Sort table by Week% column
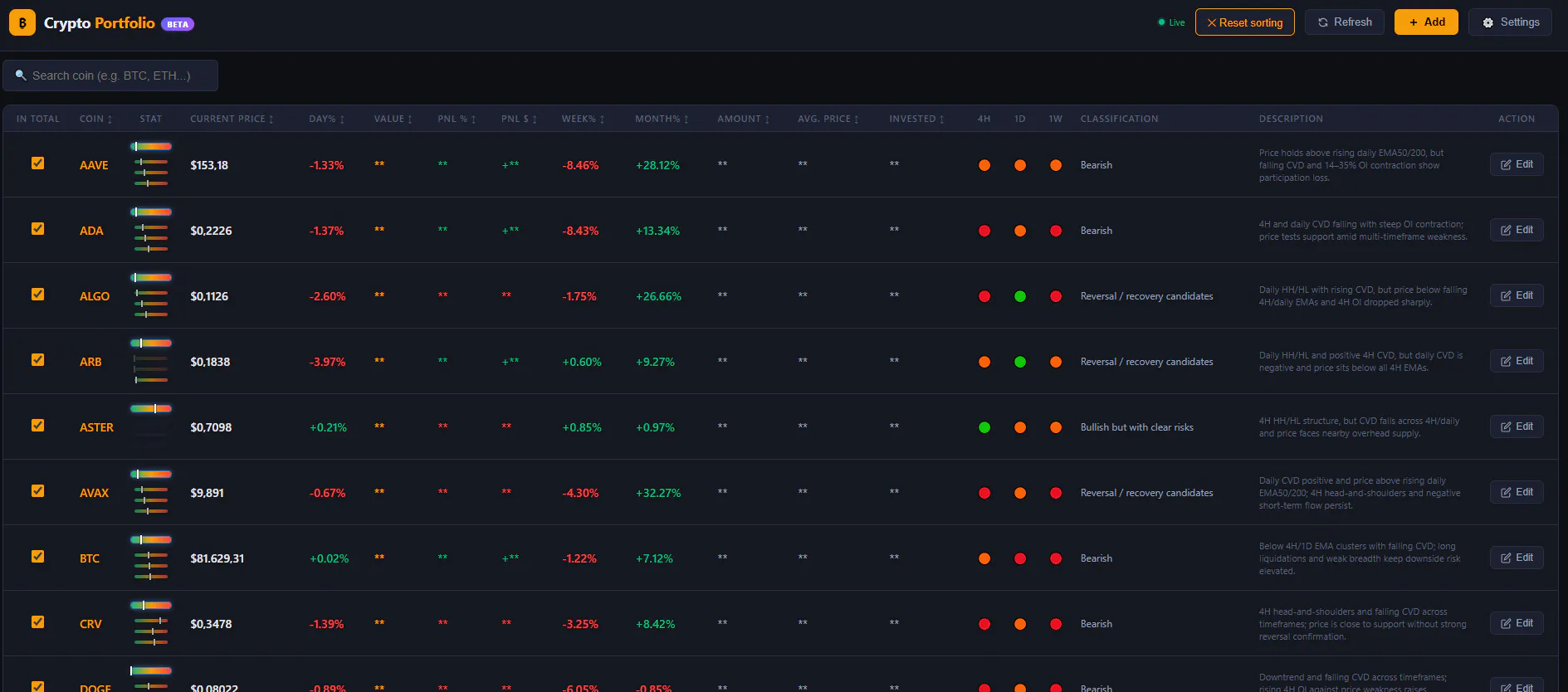 pyautogui.click(x=583, y=119)
